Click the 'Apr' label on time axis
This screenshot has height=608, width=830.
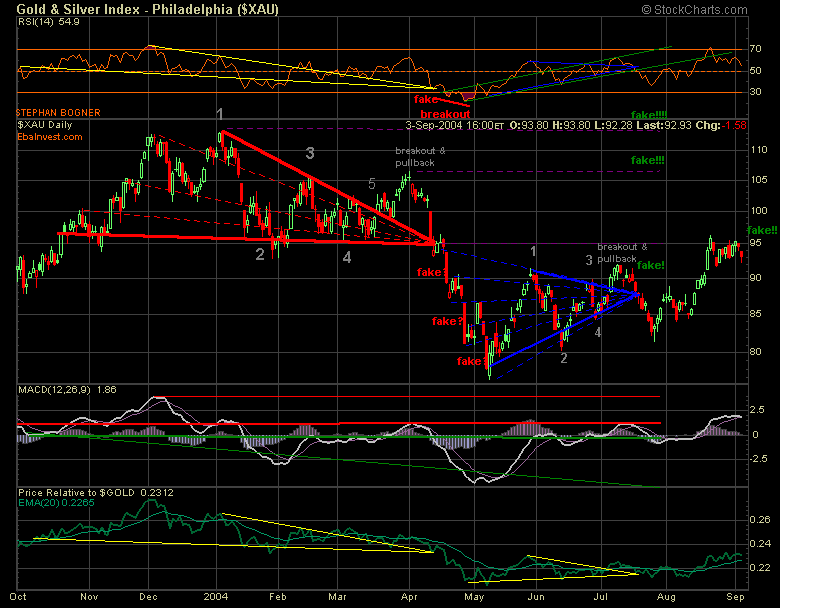coord(409,597)
